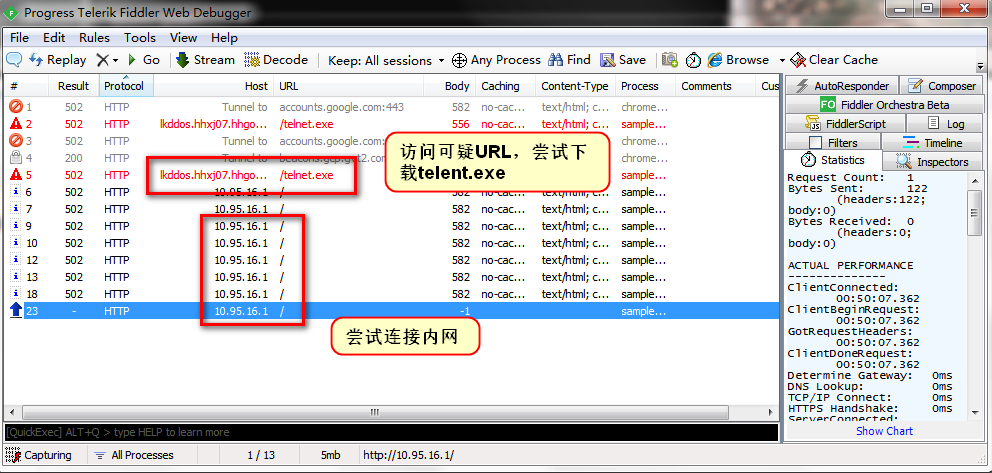The width and height of the screenshot is (992, 473).
Task: Click the 5mb memory status entry
Action: pyautogui.click(x=331, y=455)
